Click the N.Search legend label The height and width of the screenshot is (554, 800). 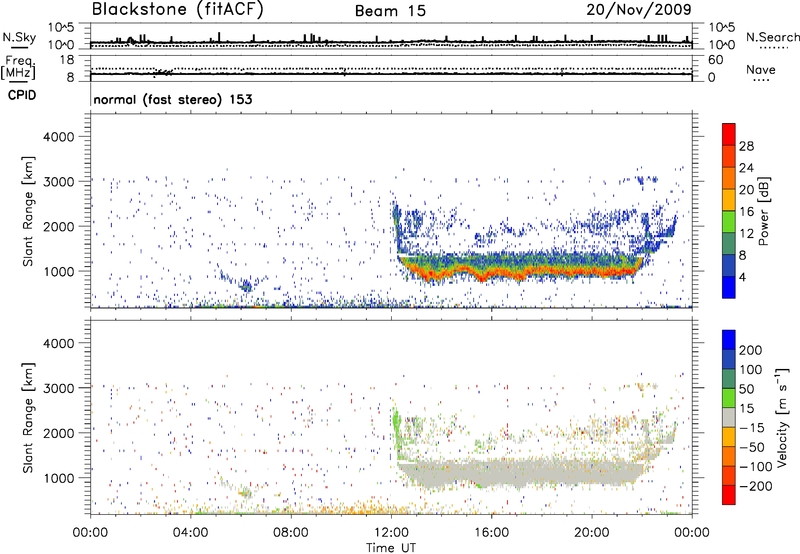tap(773, 37)
